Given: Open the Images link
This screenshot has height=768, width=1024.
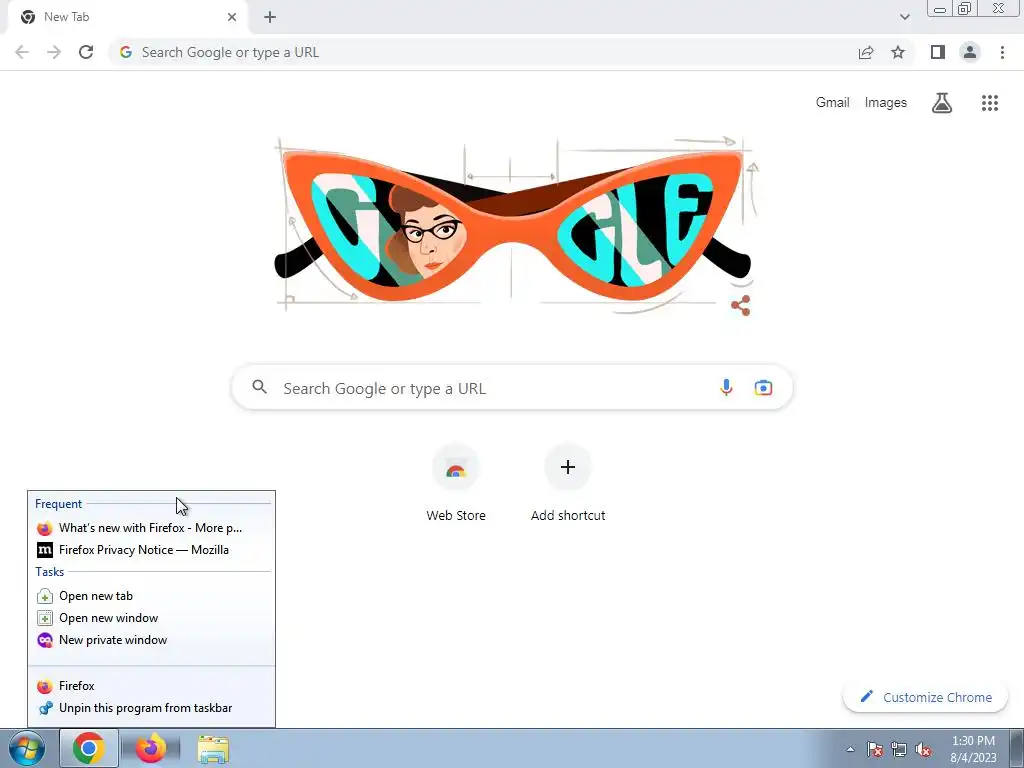Looking at the screenshot, I should [886, 103].
